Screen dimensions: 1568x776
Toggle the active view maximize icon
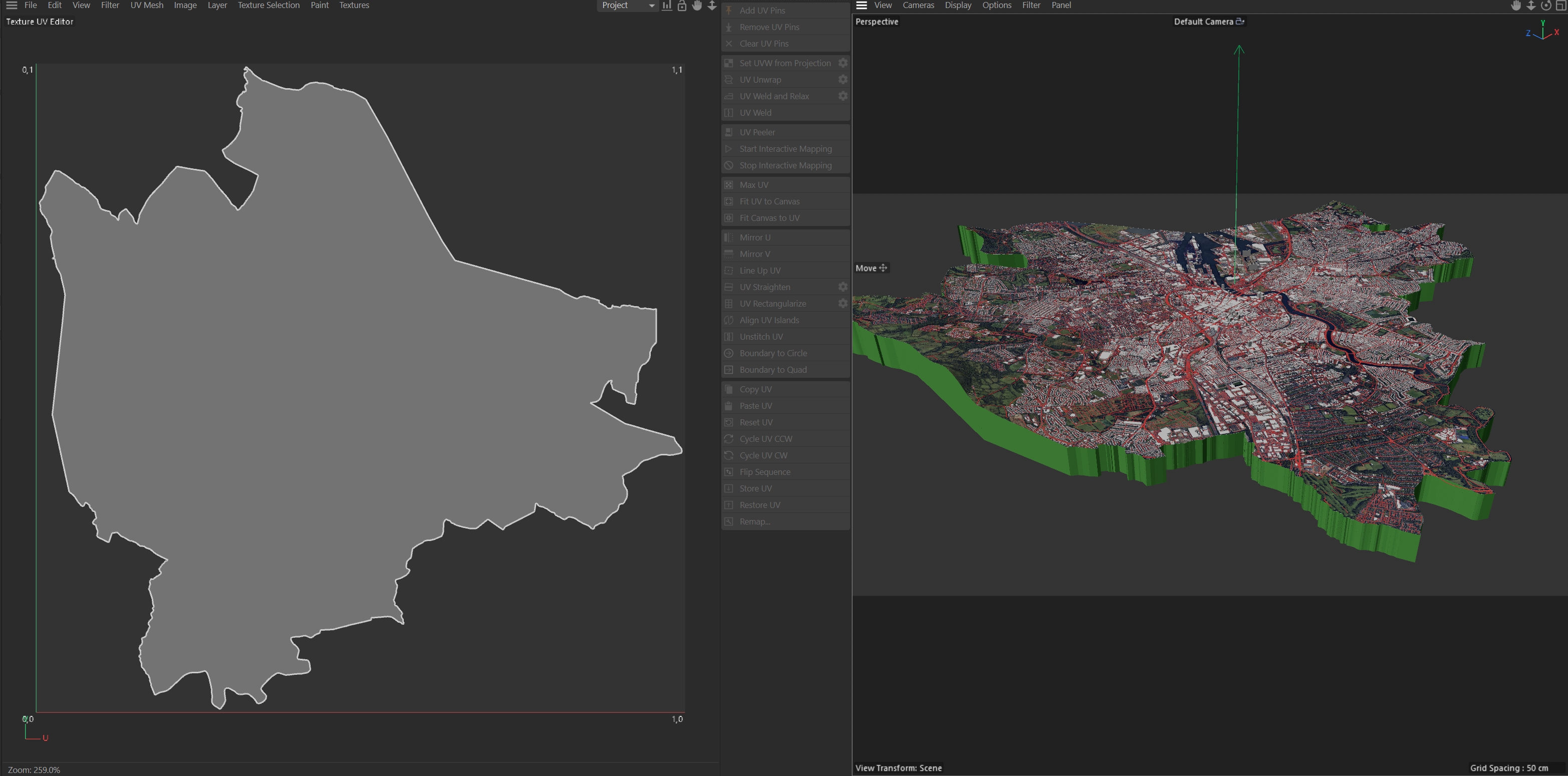tap(1561, 6)
